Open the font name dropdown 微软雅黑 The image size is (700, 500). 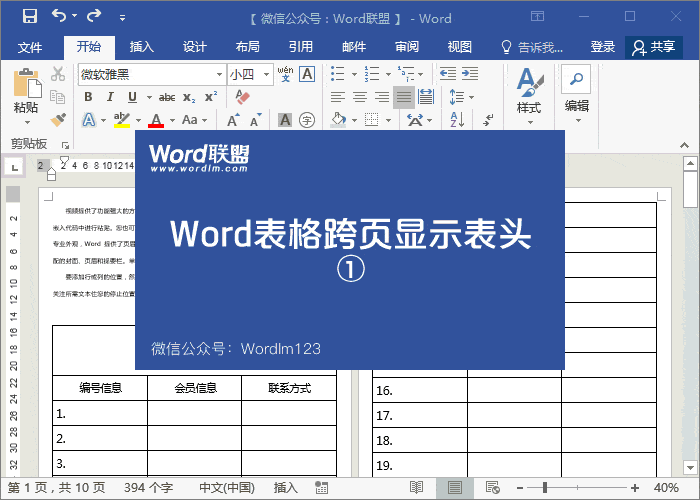click(x=219, y=75)
